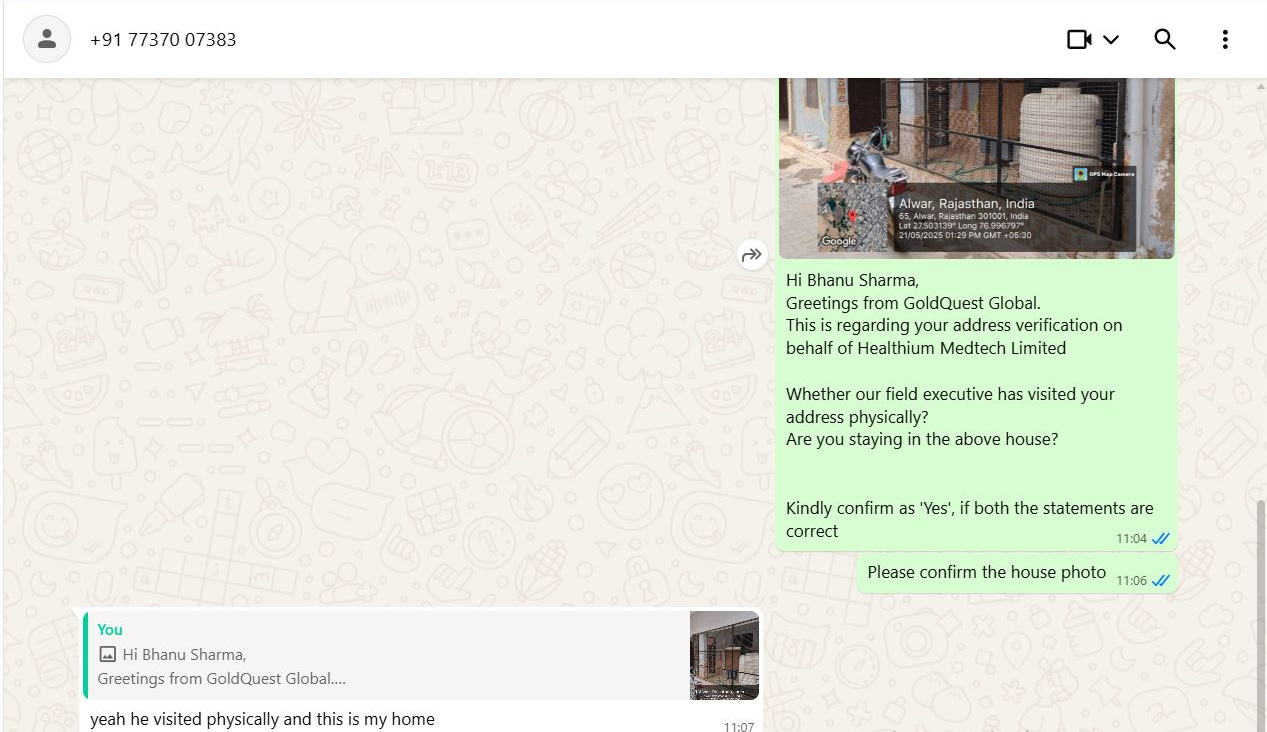1267x732 pixels.
Task: Open thumbnail in the quoted reply
Action: [x=724, y=655]
